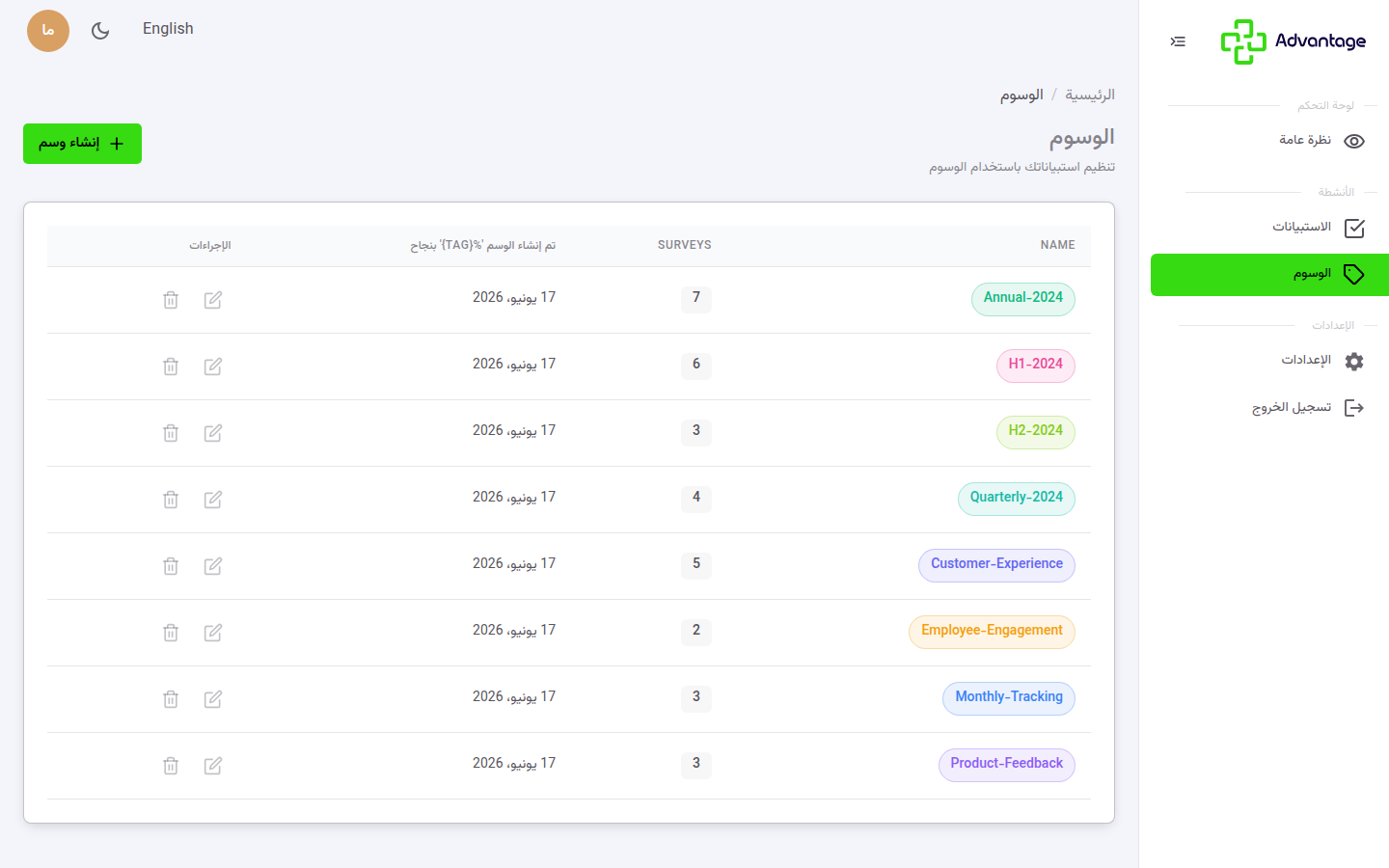
Task: Click the page title الوسوم heading
Action: pos(1081,138)
